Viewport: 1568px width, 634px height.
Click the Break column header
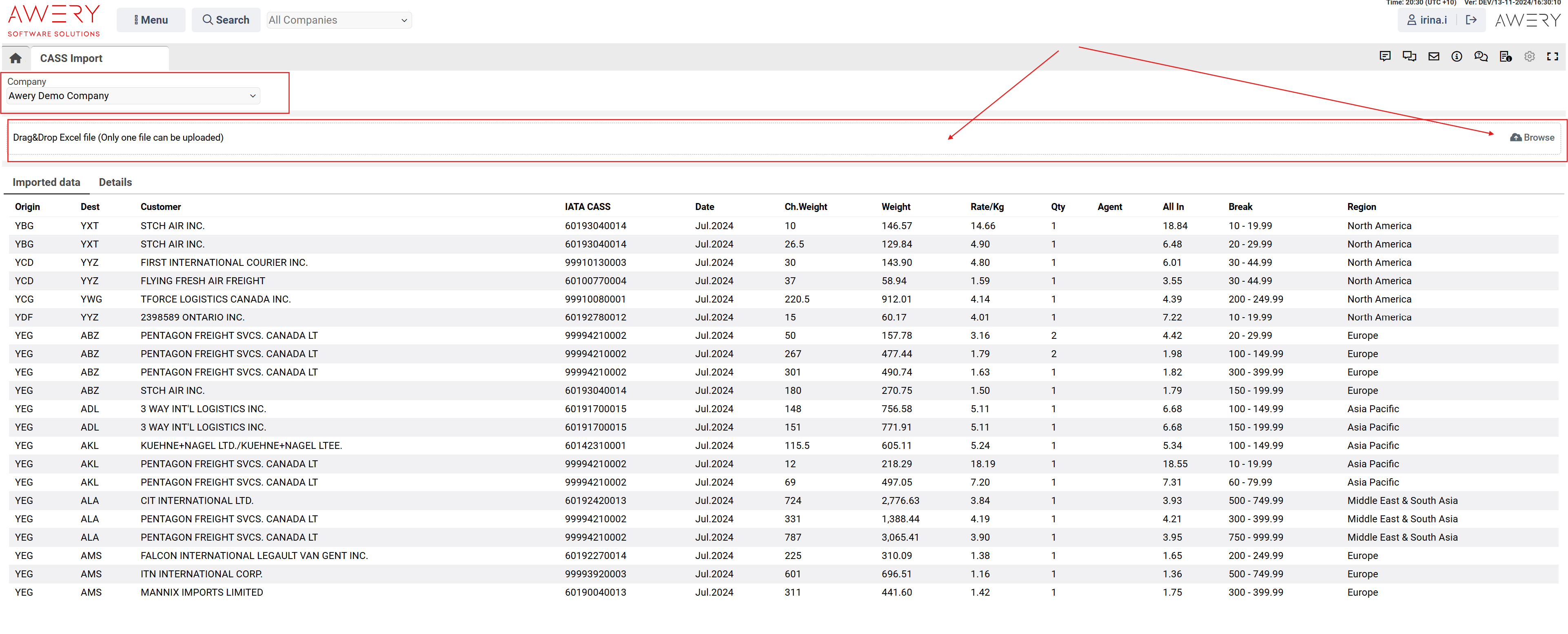pyautogui.click(x=1240, y=207)
